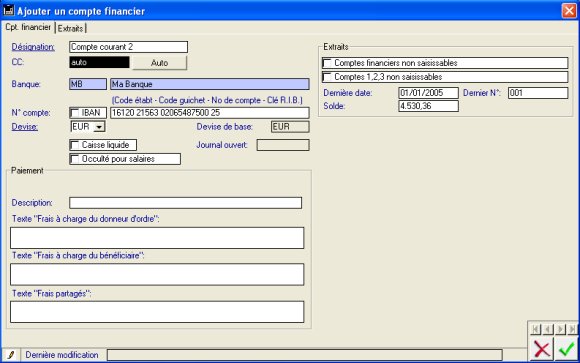Click the Journal ouvert field

pyautogui.click(x=283, y=145)
